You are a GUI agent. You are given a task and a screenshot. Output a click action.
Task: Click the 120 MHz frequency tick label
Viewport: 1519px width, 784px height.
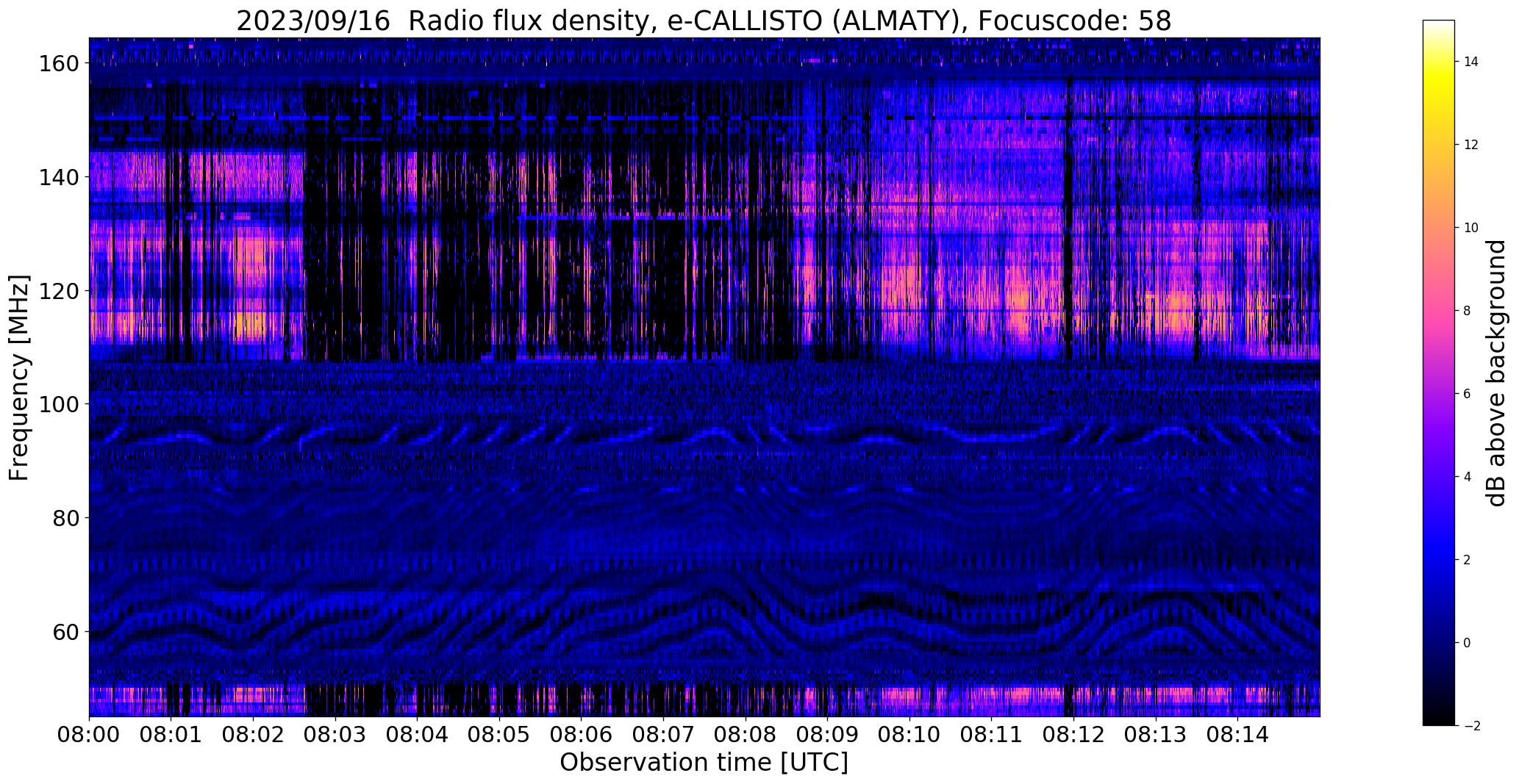coord(58,291)
